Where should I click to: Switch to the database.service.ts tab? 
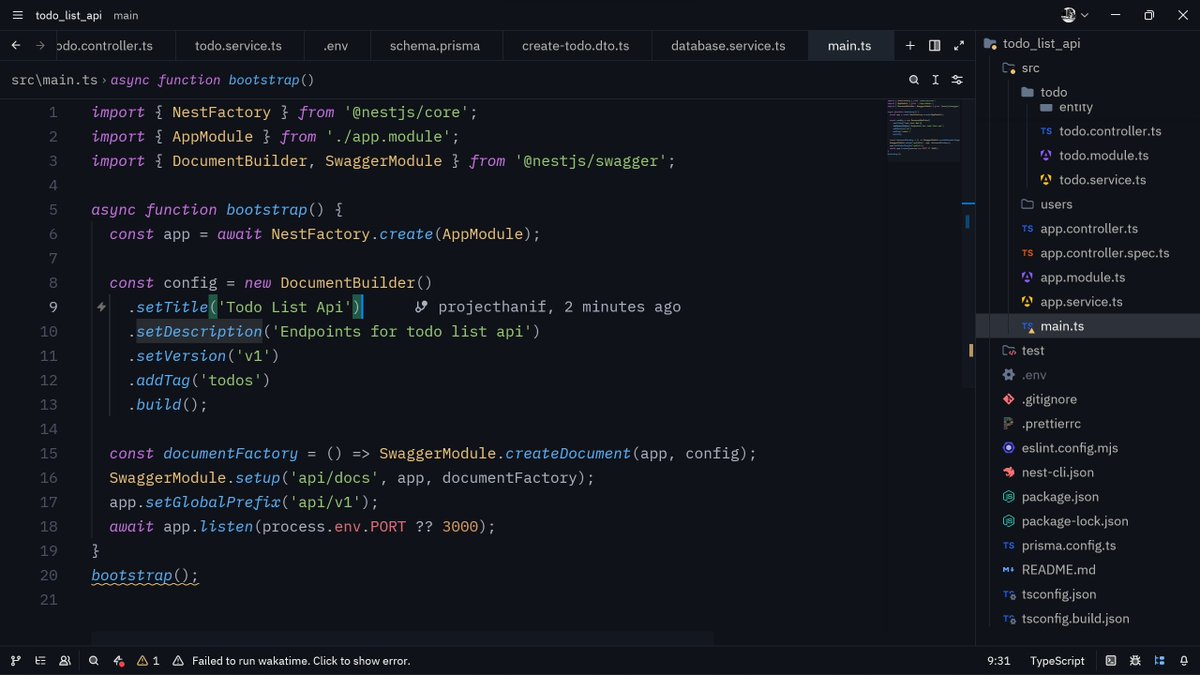[728, 45]
